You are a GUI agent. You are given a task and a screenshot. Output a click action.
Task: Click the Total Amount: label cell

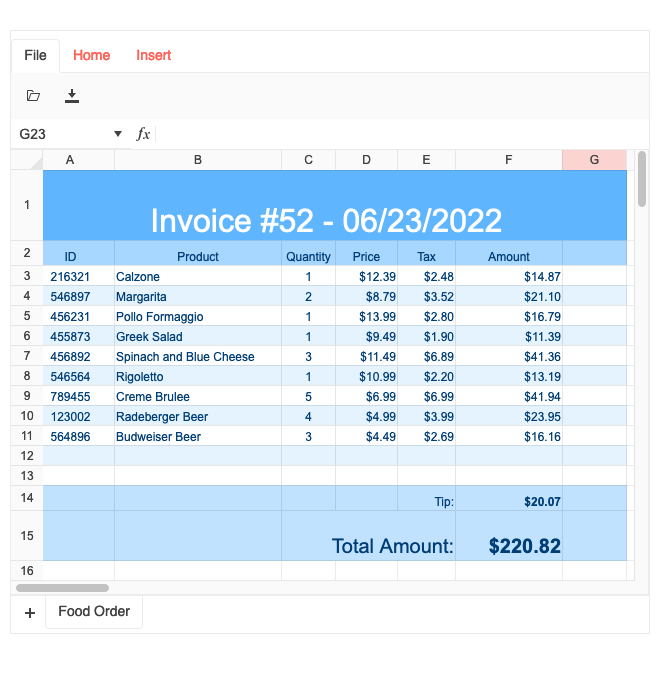[x=368, y=536]
